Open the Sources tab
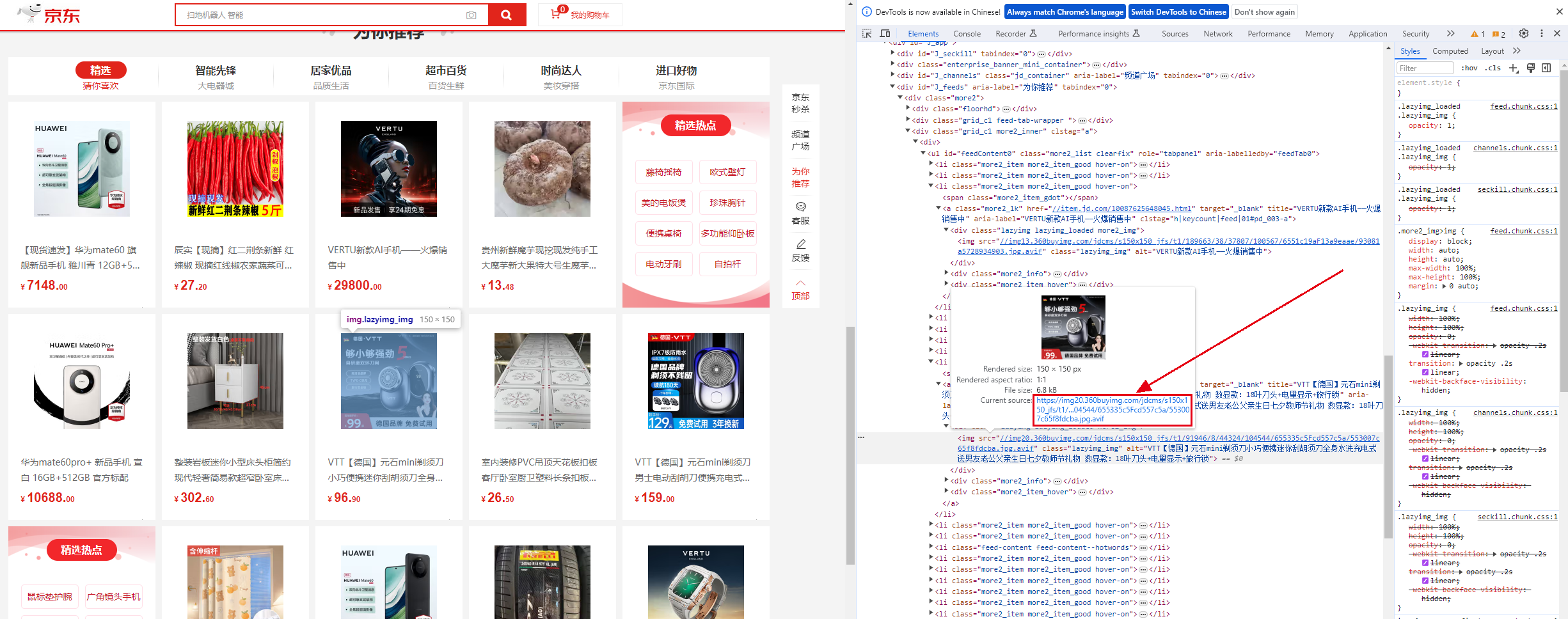 pos(1175,34)
